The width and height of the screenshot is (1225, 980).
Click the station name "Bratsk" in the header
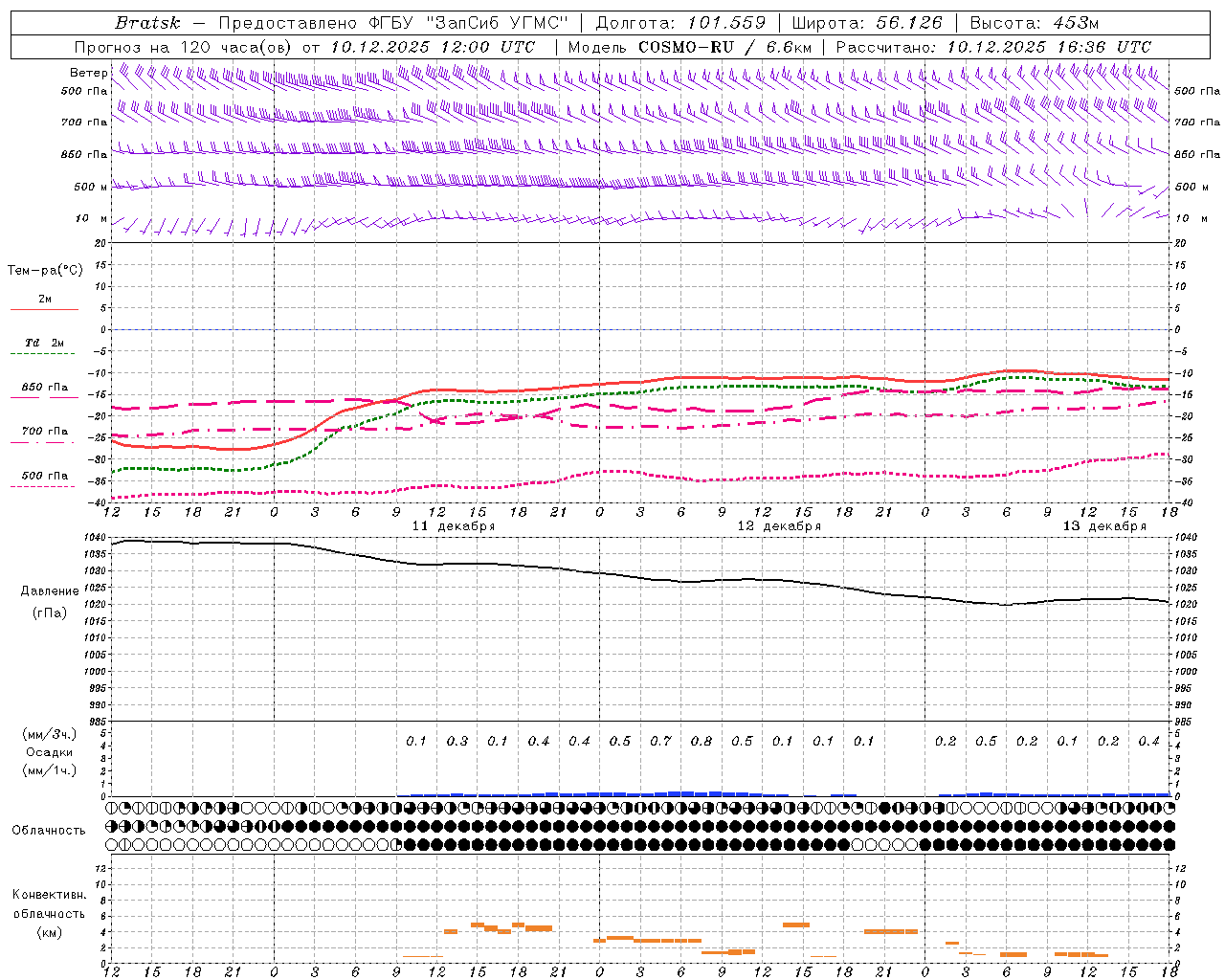click(147, 23)
